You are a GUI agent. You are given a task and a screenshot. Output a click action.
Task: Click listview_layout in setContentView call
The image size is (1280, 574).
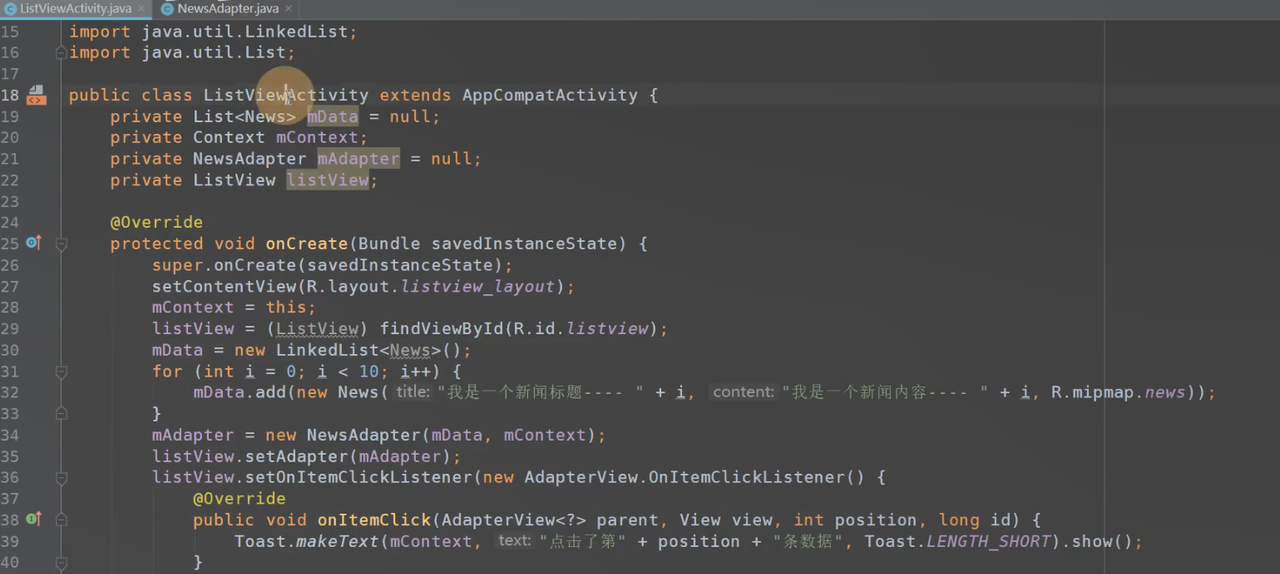pos(477,286)
